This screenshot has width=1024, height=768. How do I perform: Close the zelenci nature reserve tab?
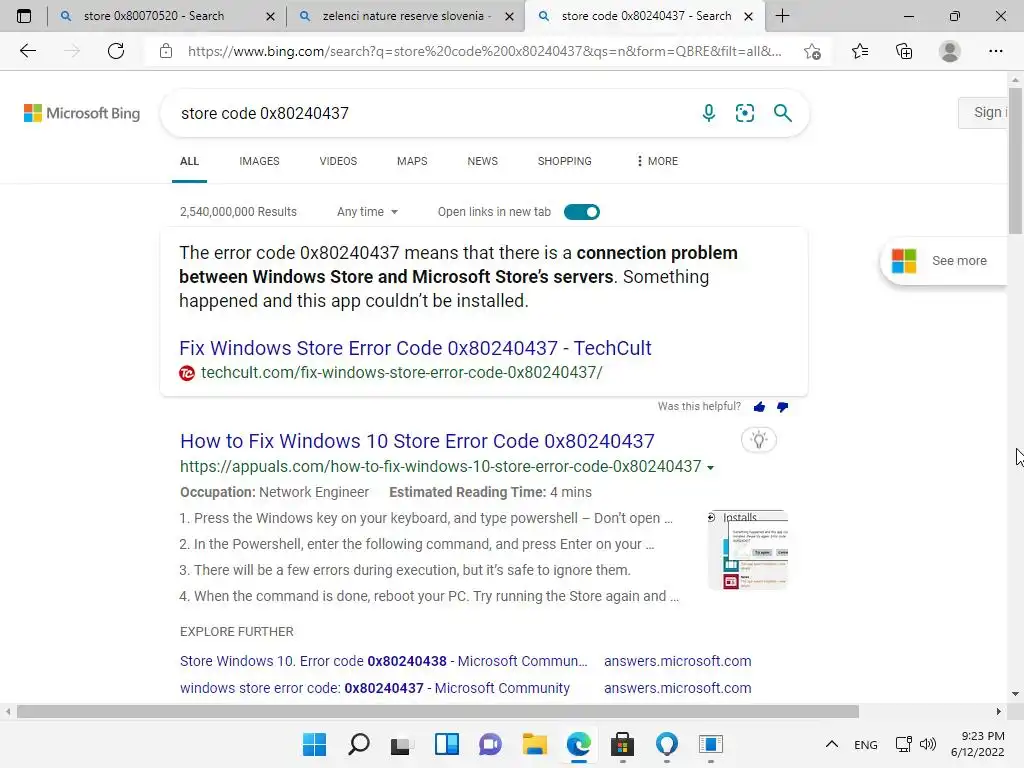pyautogui.click(x=509, y=16)
